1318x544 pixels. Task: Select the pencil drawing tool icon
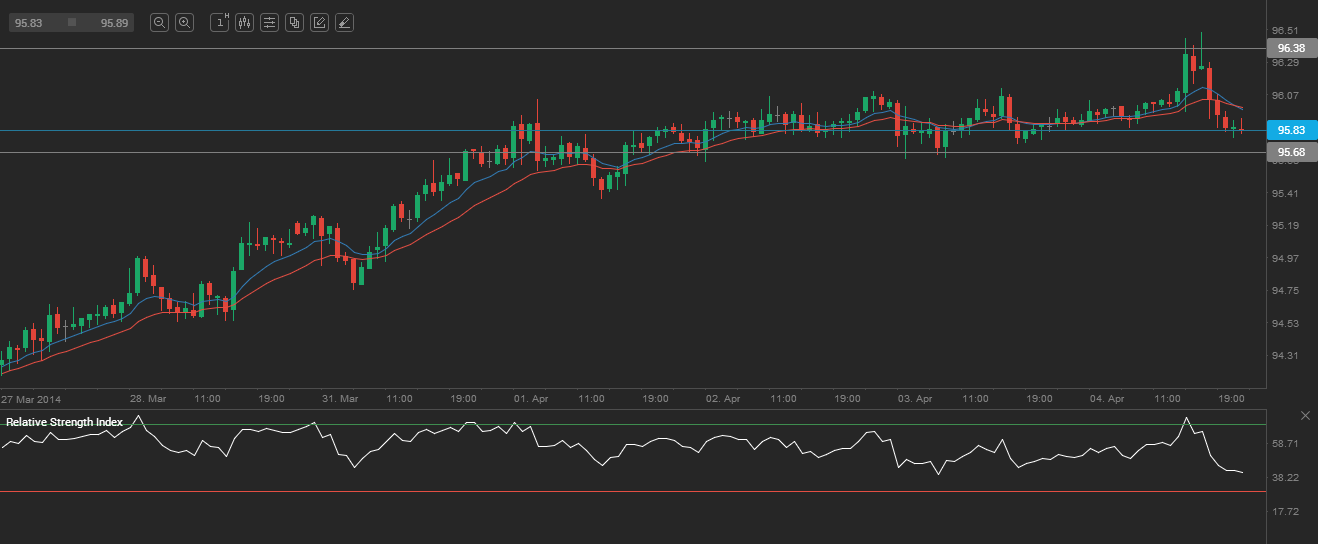[x=319, y=22]
